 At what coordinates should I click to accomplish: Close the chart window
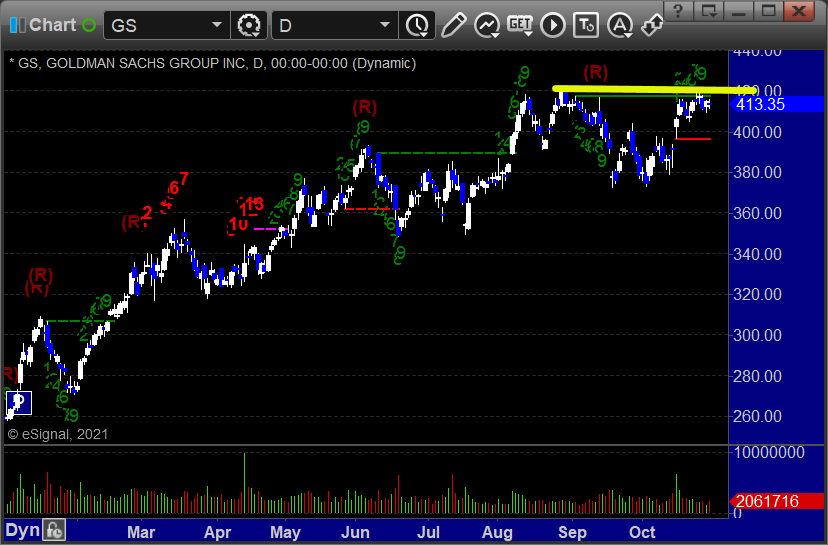pyautogui.click(x=798, y=11)
